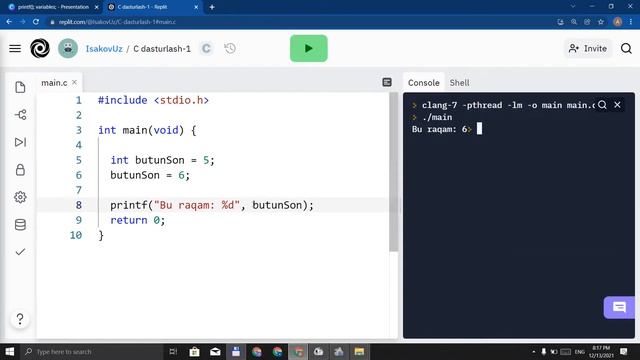
Task: Click the Invite button
Action: pos(588,48)
